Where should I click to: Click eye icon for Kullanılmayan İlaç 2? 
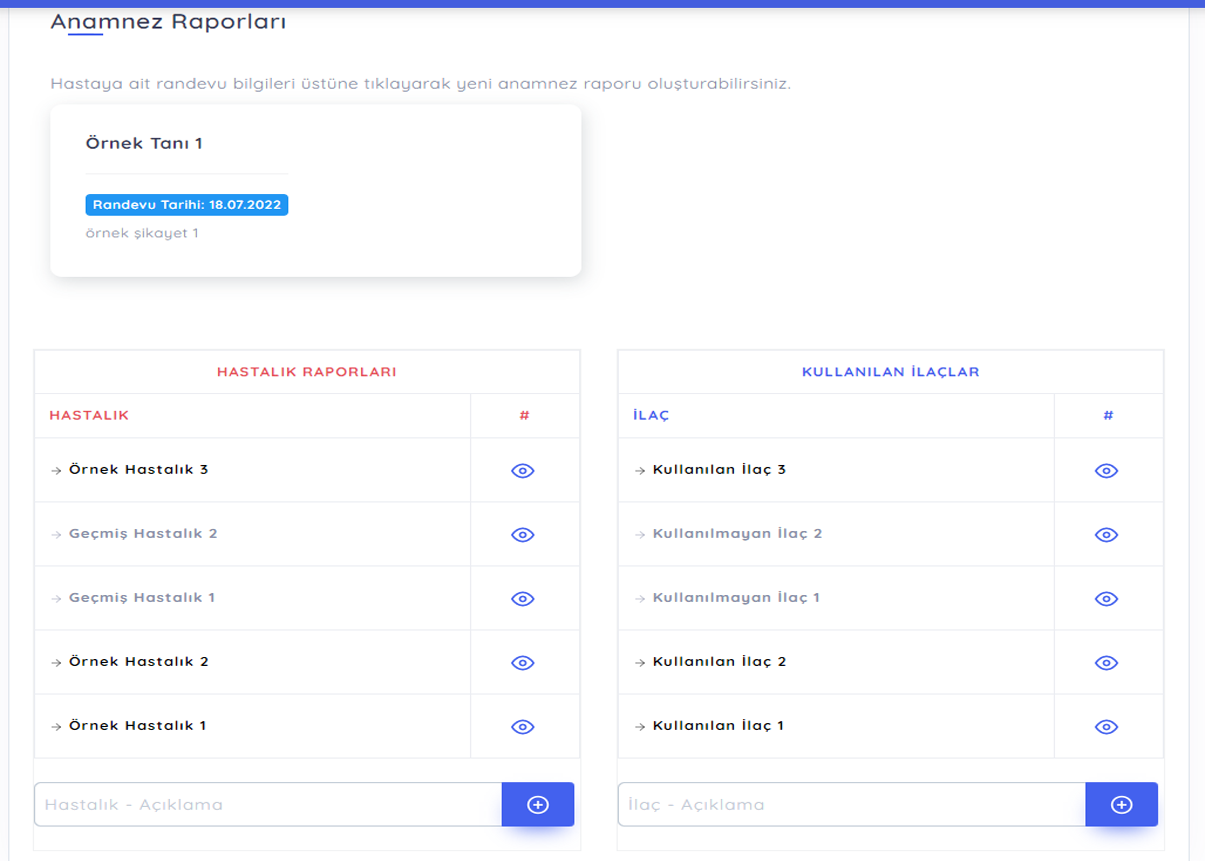click(x=1106, y=535)
